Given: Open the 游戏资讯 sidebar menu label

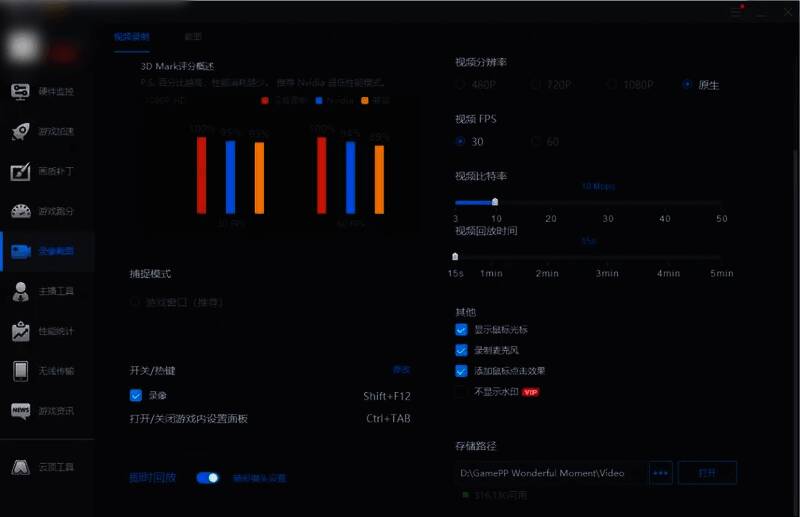Looking at the screenshot, I should [x=56, y=411].
